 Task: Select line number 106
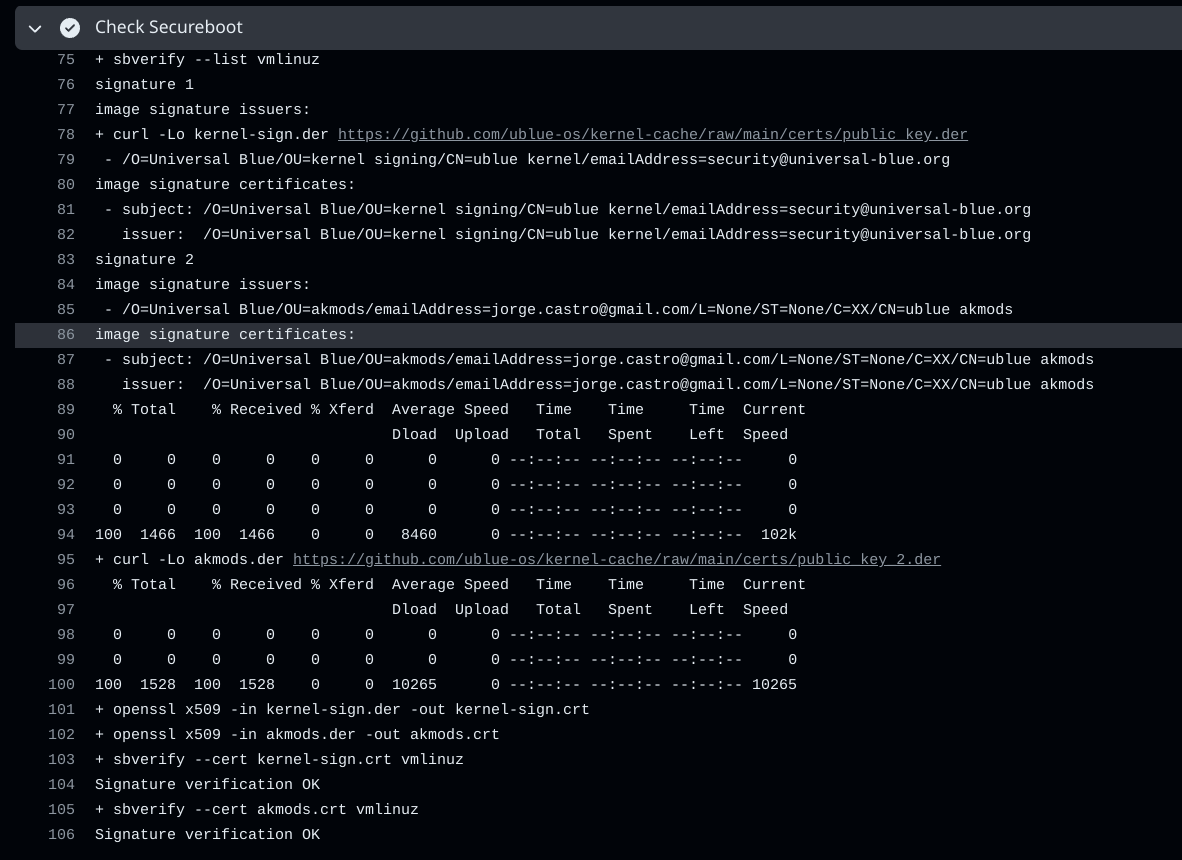click(62, 834)
